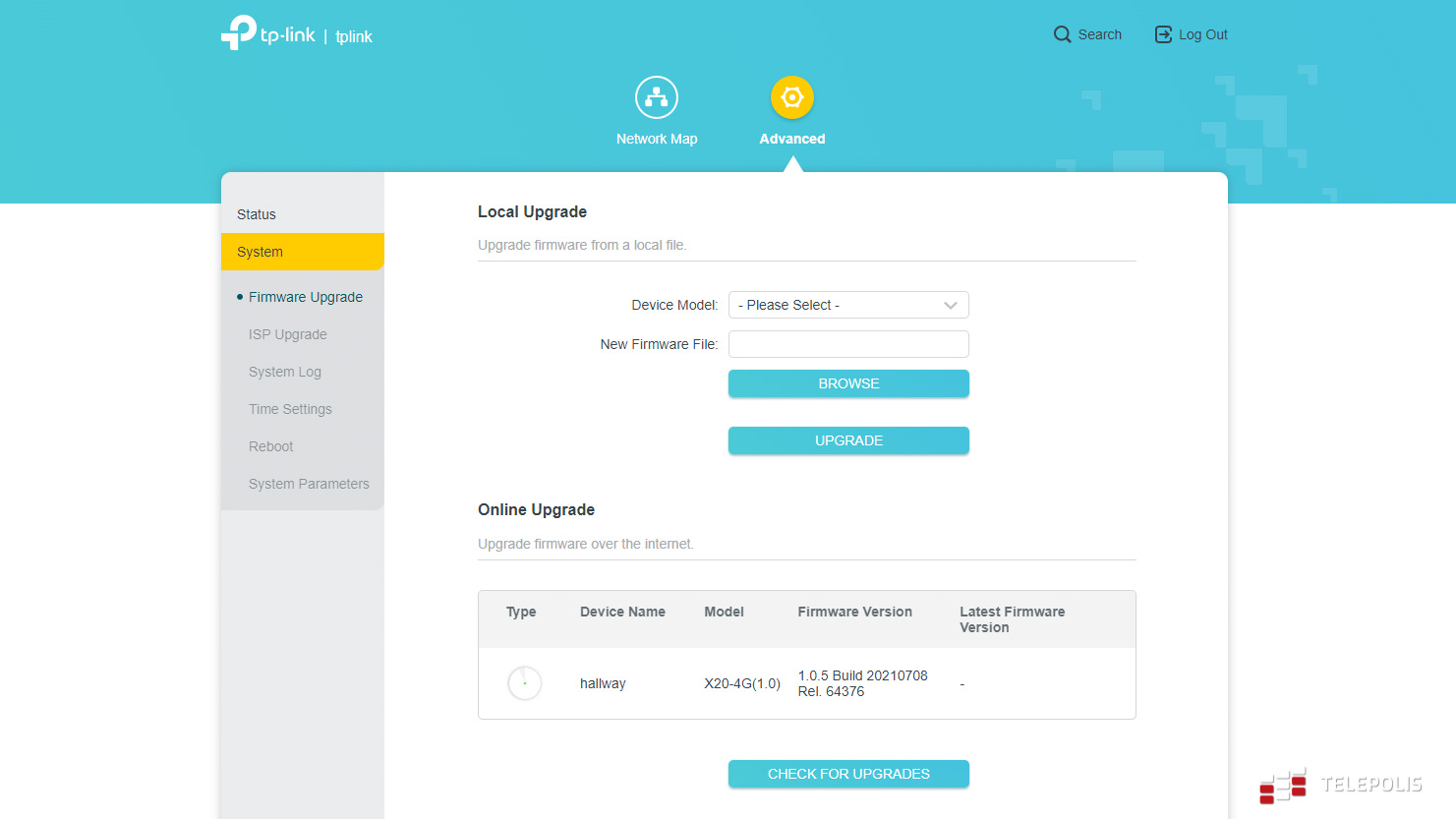Click the Search magnifier icon
Screen dimensions: 1456x819
pyautogui.click(x=1062, y=34)
